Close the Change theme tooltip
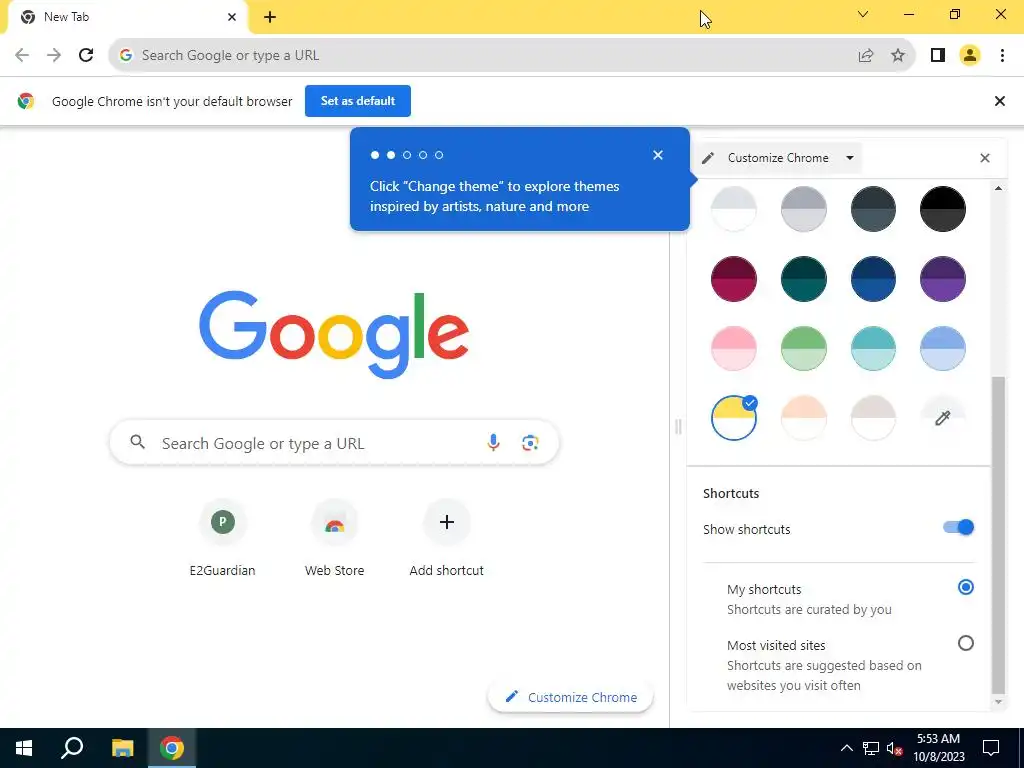Viewport: 1024px width, 768px height. point(658,155)
